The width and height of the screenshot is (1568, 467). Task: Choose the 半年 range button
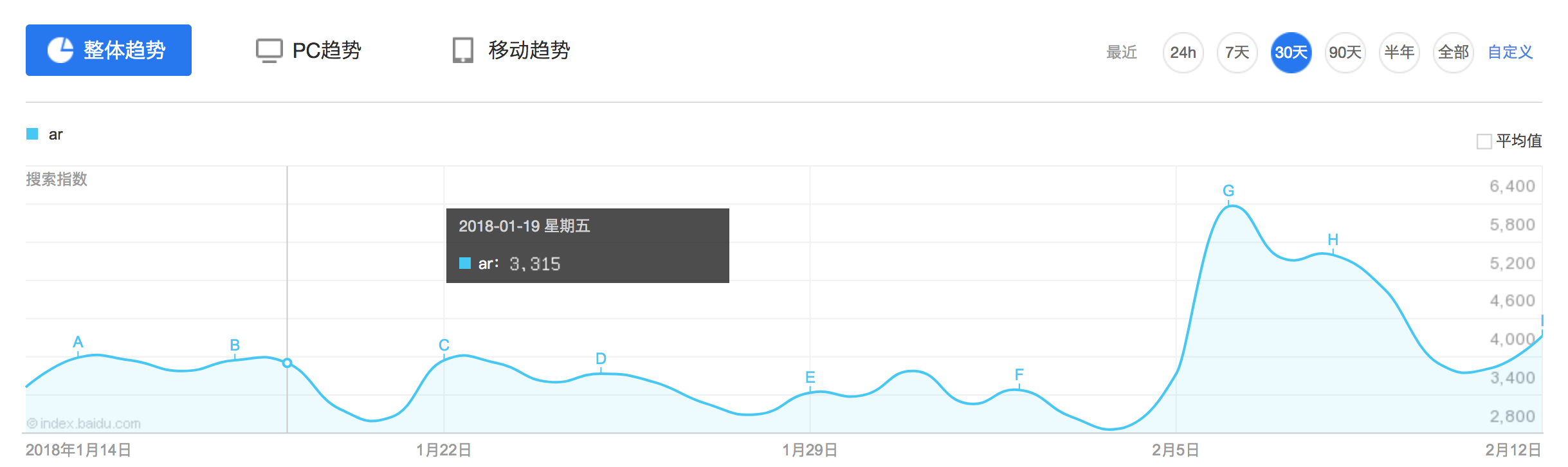pos(1399,52)
